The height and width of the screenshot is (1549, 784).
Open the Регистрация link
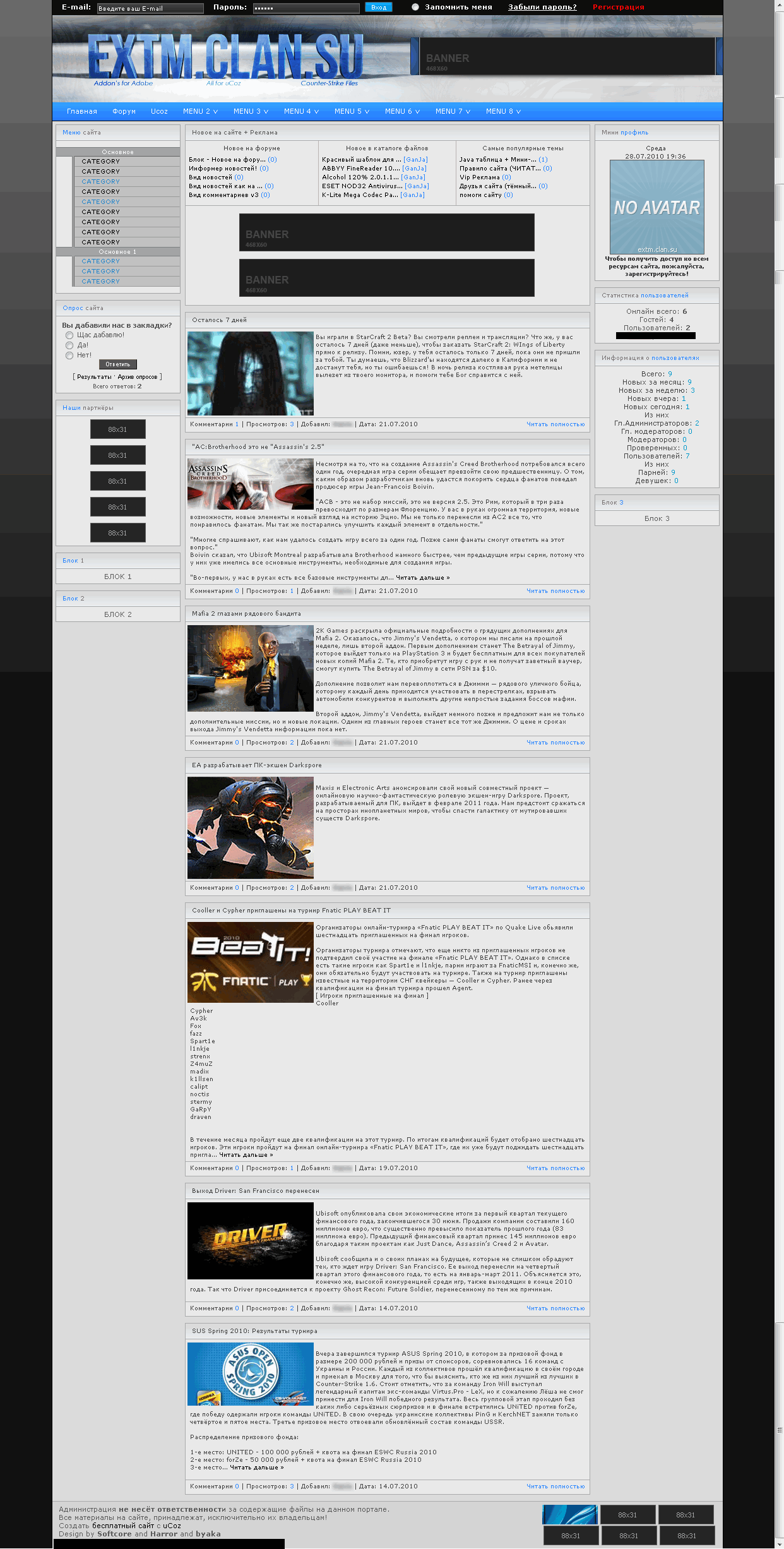(618, 8)
